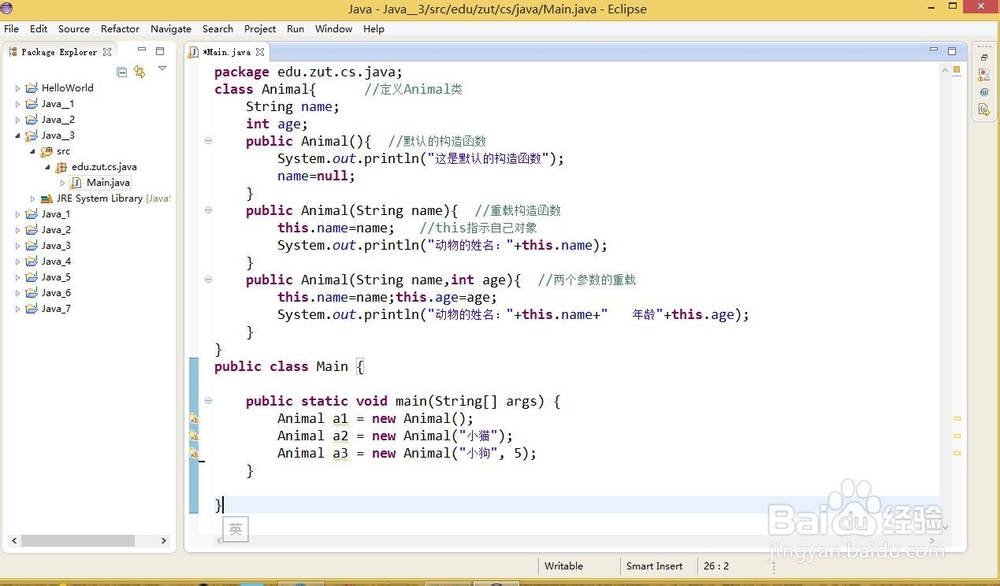
Task: Click the input method indicator 英
Action: tap(235, 529)
